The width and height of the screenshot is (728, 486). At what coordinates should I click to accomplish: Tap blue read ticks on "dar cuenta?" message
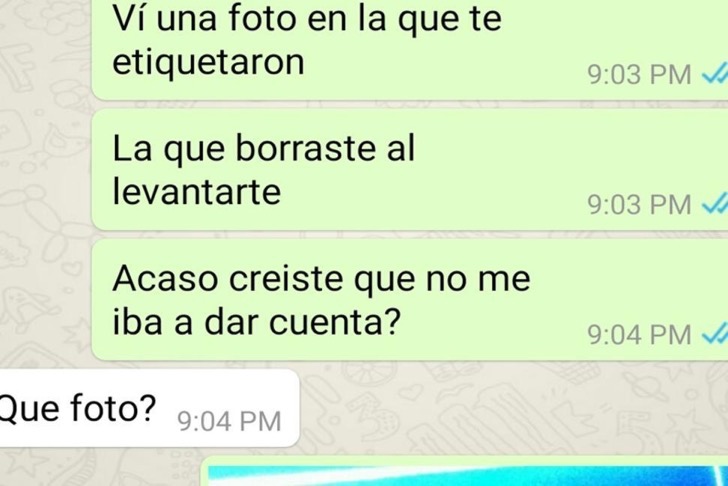[x=714, y=334]
